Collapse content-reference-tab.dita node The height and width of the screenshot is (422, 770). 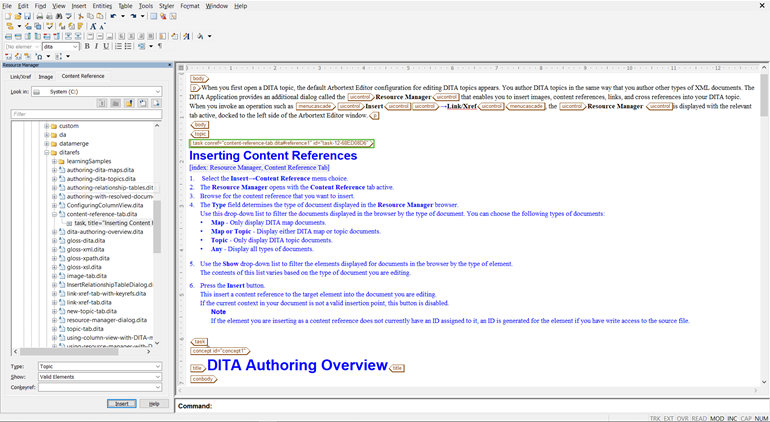[x=55, y=215]
